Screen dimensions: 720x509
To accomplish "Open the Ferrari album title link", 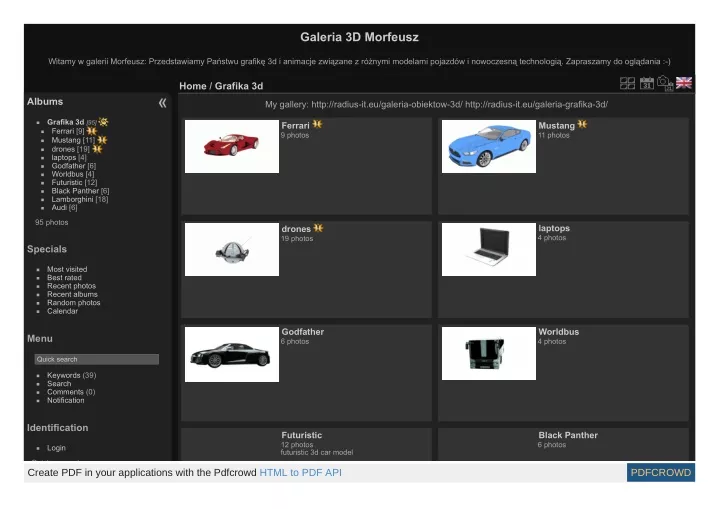I will (295, 125).
